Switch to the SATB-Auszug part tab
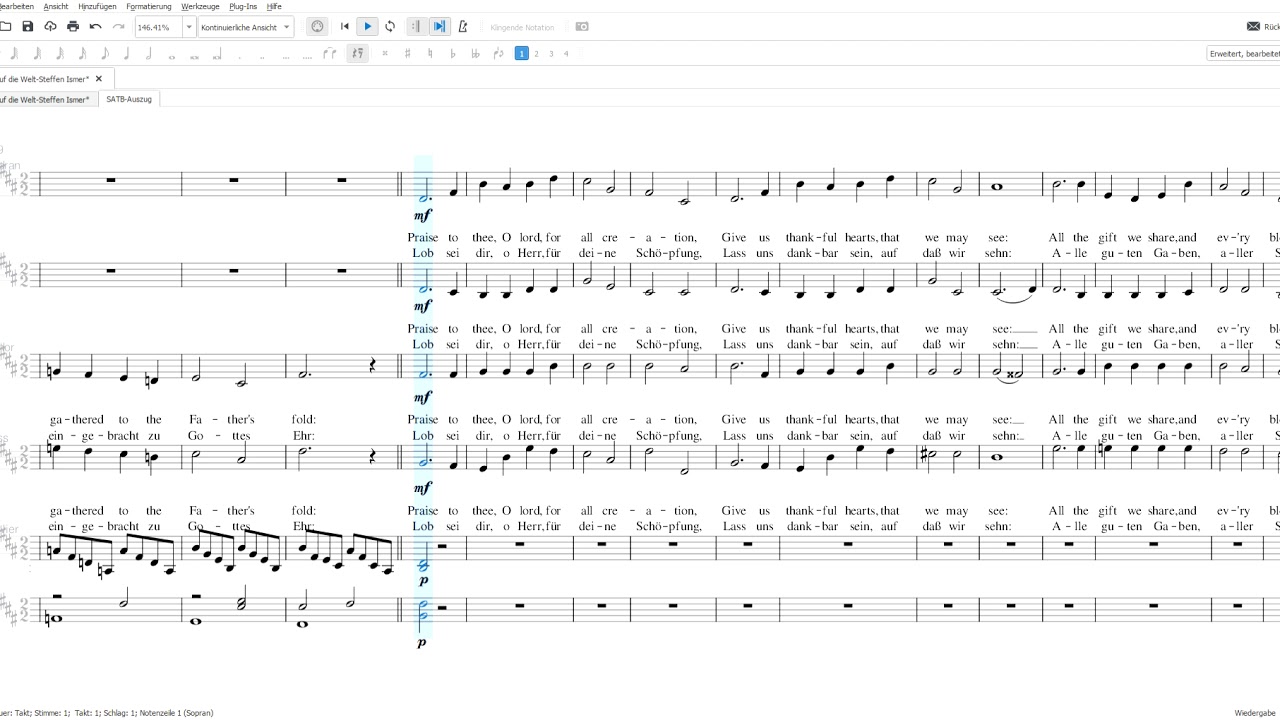1280x720 pixels. pyautogui.click(x=129, y=99)
